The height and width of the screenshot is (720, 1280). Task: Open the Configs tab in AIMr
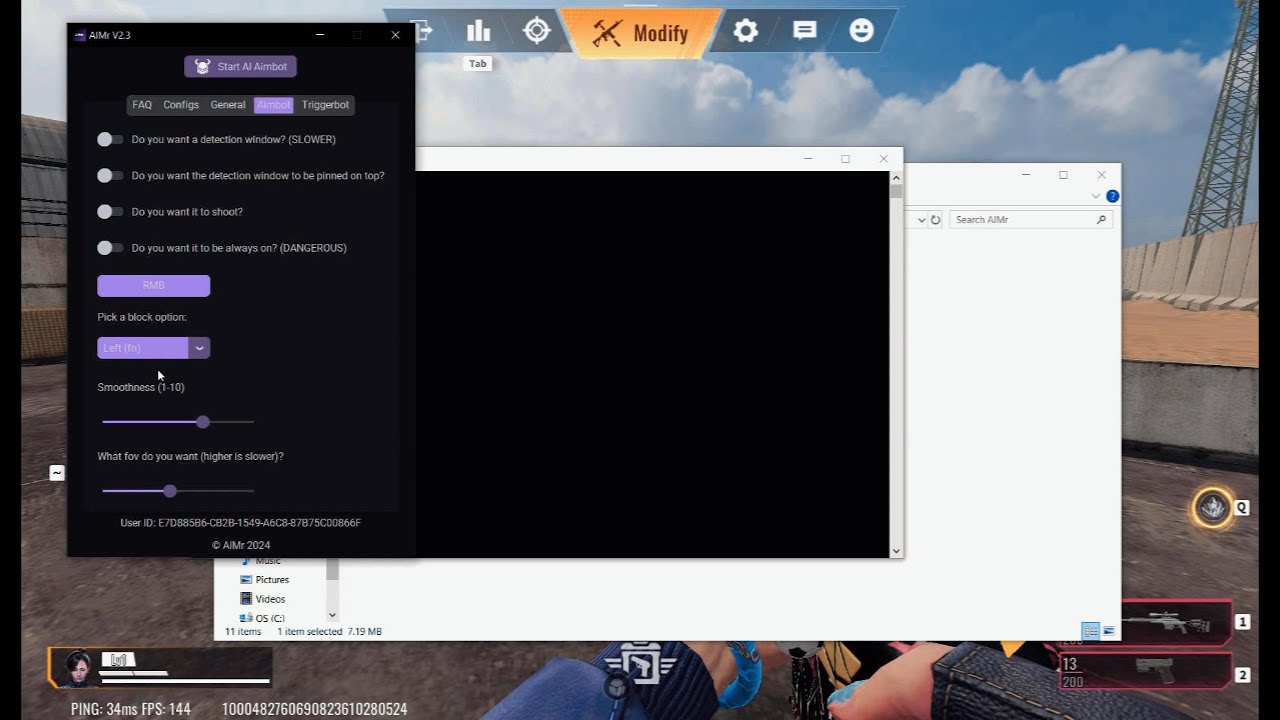coord(181,105)
